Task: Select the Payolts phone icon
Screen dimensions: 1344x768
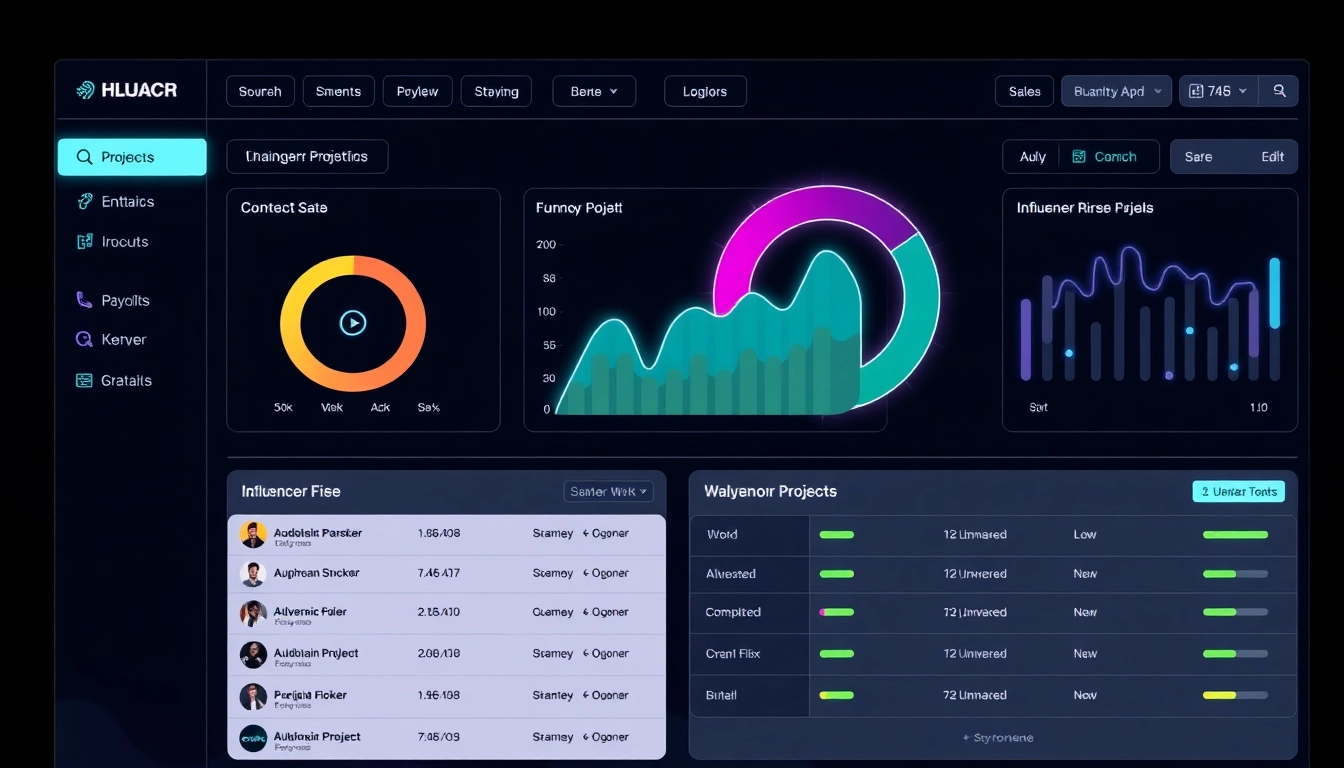Action: tap(85, 300)
